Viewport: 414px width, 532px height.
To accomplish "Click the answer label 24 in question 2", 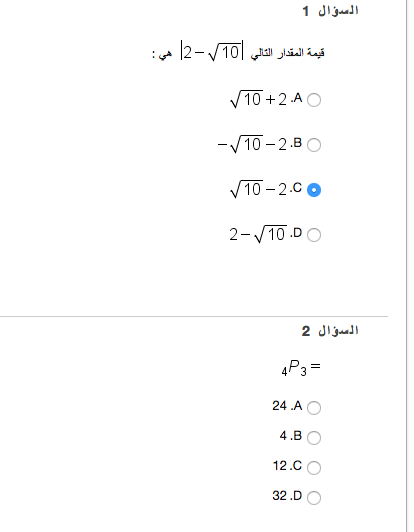I will click(x=279, y=405).
